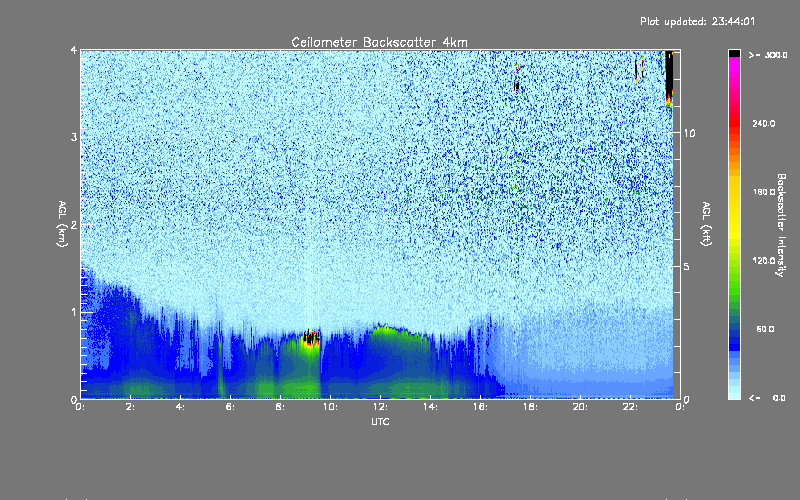Click the yellow band of the colorbar
The height and width of the screenshot is (500, 800).
734,209
